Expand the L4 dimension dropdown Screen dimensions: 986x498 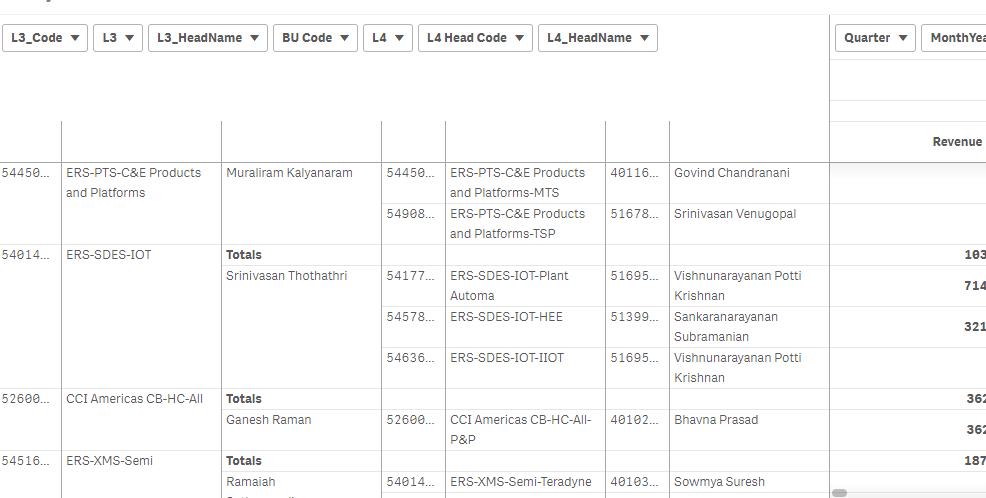click(x=387, y=38)
